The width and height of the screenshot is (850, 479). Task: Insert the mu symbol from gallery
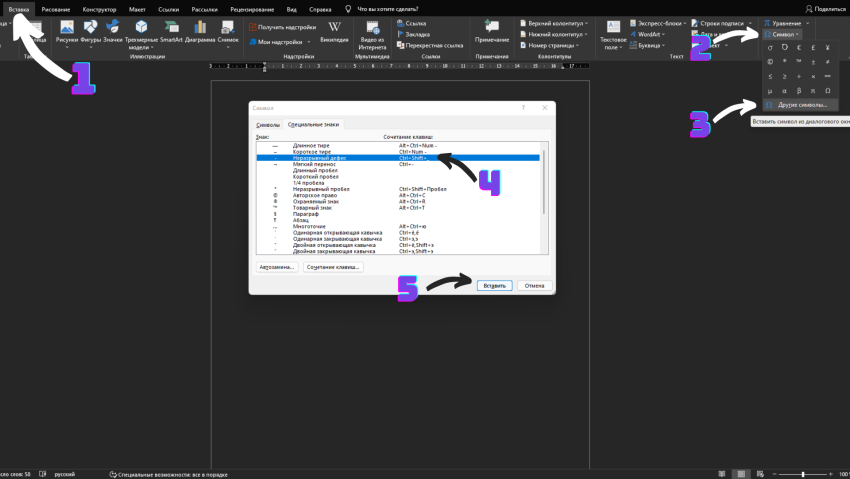770,91
